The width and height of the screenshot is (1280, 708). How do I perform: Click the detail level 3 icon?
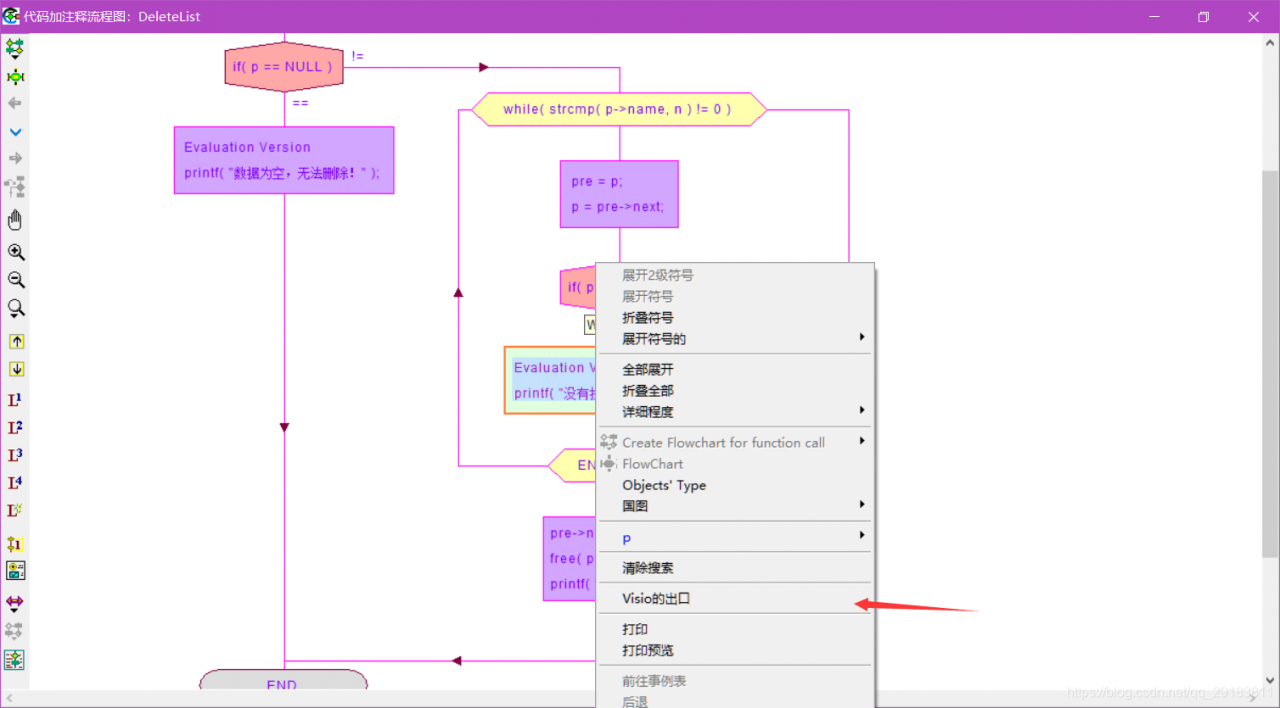point(15,455)
